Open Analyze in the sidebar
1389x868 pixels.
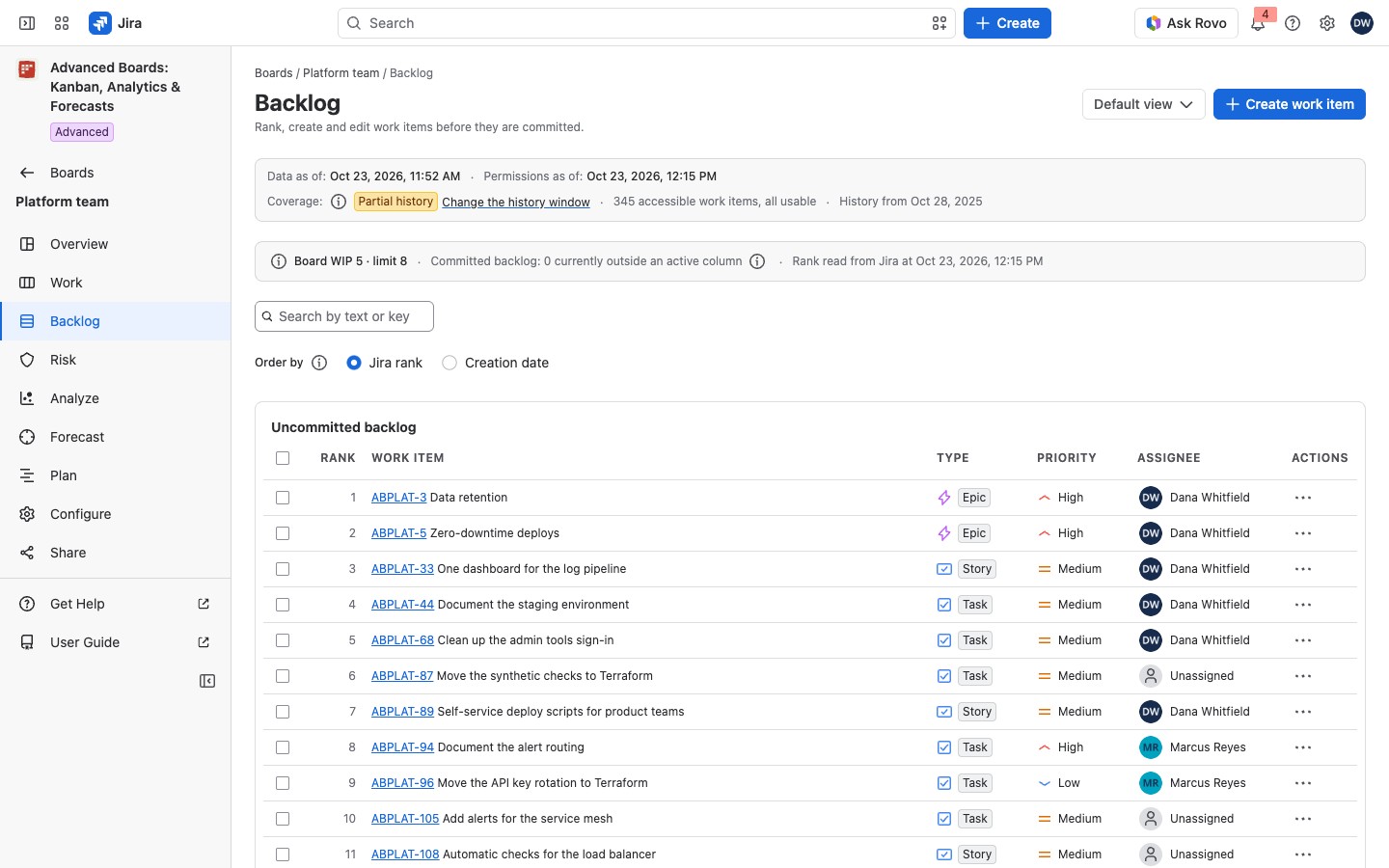click(116, 398)
